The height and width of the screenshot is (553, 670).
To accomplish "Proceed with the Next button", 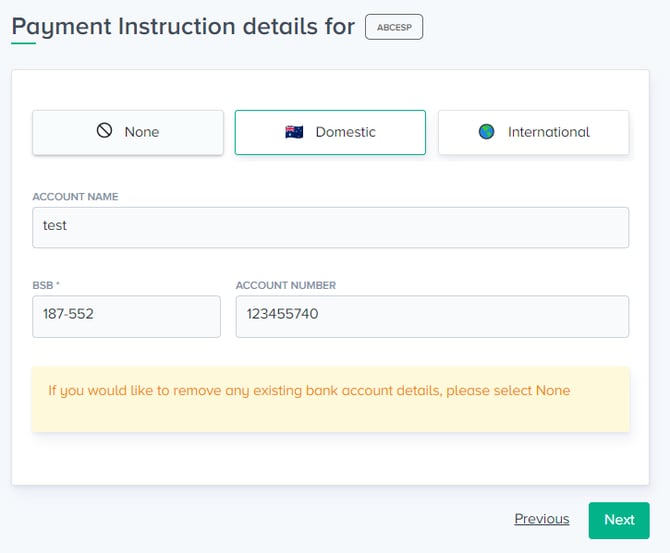I will [x=619, y=520].
